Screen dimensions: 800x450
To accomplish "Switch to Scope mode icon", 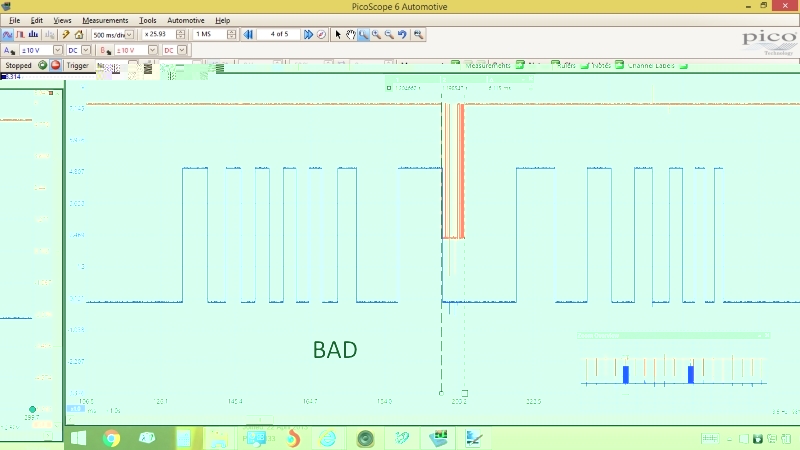I will tap(7, 35).
